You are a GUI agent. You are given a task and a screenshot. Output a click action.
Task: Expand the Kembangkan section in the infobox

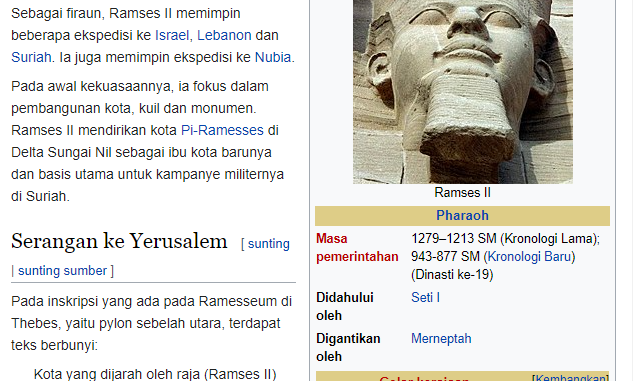[x=570, y=378]
